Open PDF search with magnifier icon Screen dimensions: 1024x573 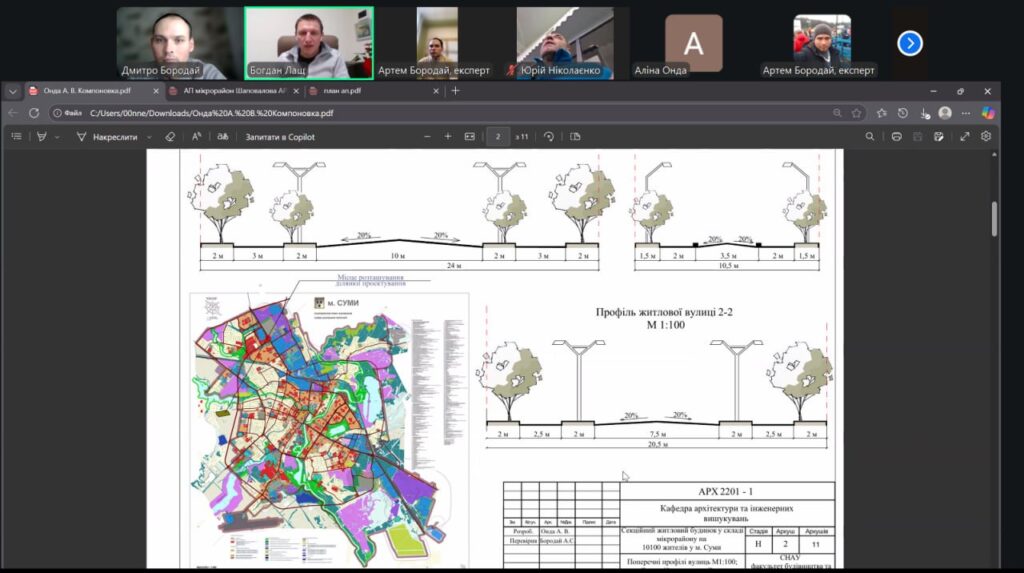point(870,136)
